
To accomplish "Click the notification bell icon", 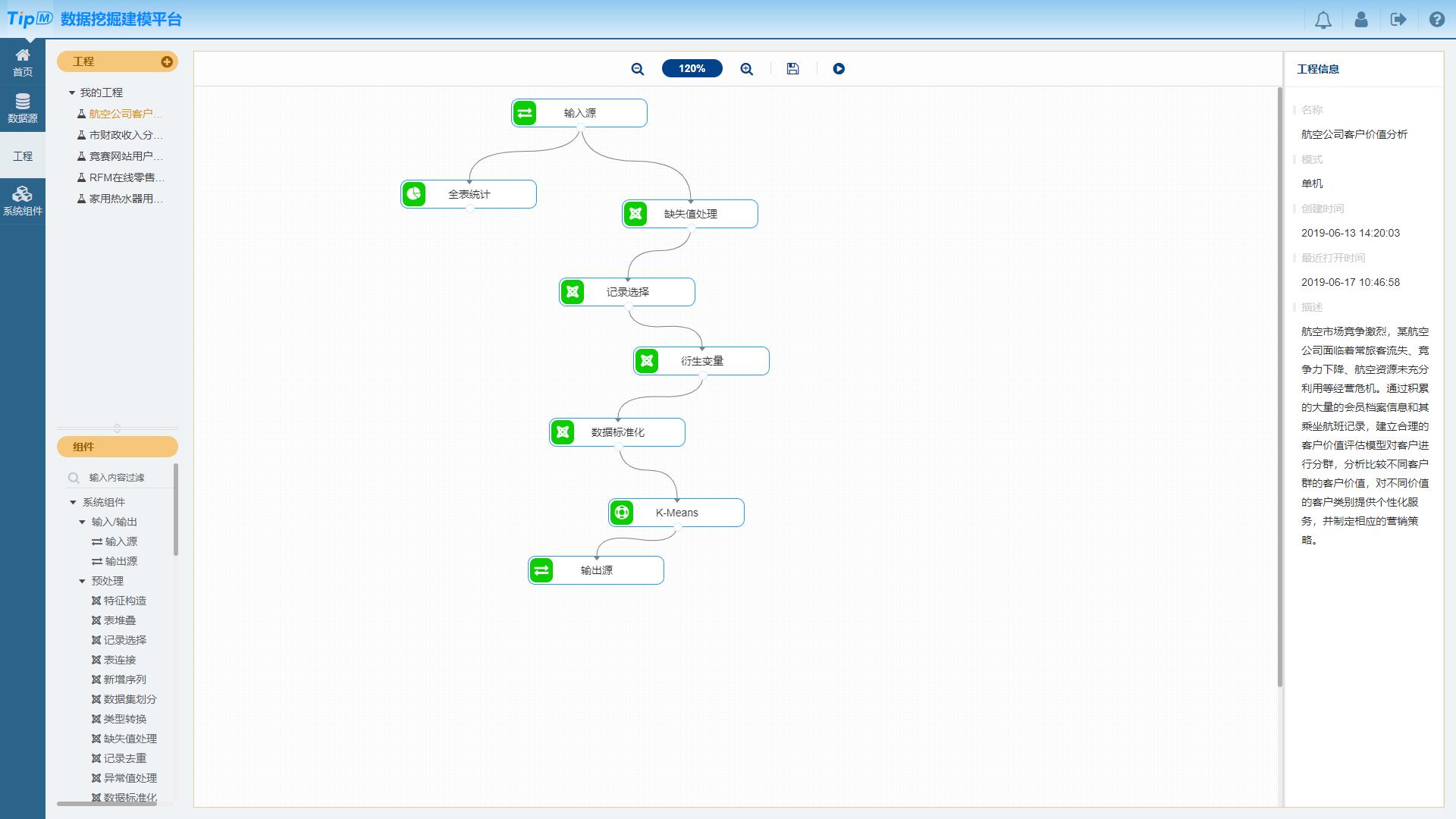I will click(1323, 19).
